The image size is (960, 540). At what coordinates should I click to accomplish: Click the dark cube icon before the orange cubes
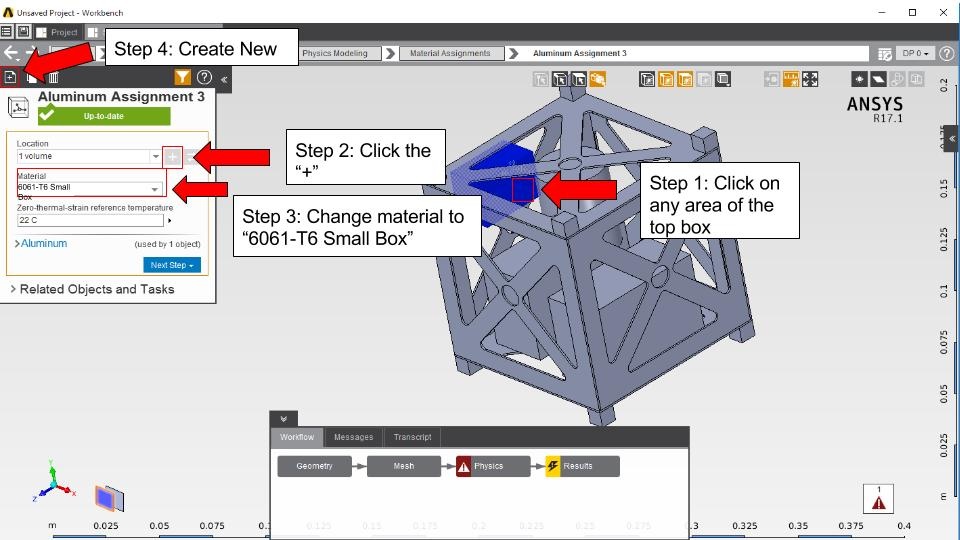[647, 79]
